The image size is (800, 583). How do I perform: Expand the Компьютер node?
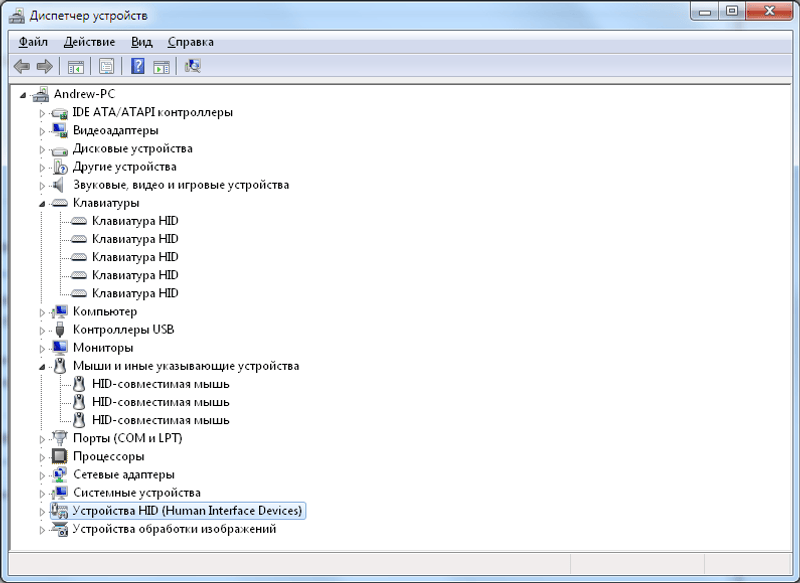point(42,313)
